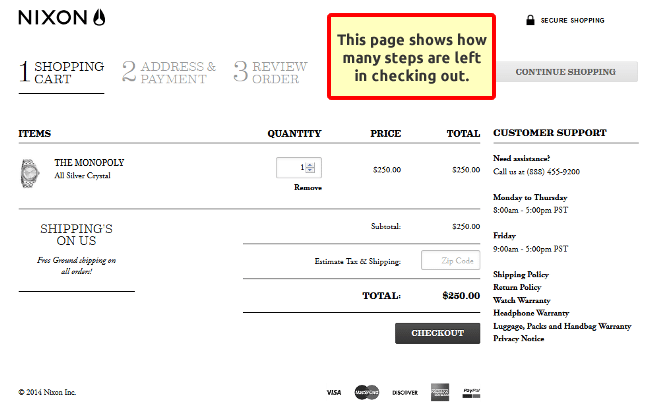Click the Visa payment icon
The width and height of the screenshot is (653, 411).
point(334,392)
